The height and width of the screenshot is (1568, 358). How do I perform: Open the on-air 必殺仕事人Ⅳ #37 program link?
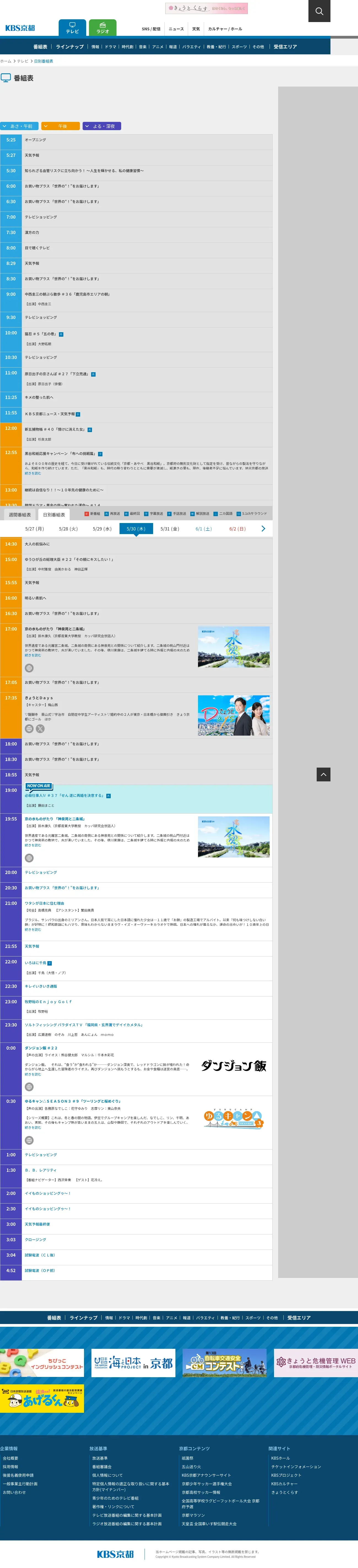tap(64, 795)
